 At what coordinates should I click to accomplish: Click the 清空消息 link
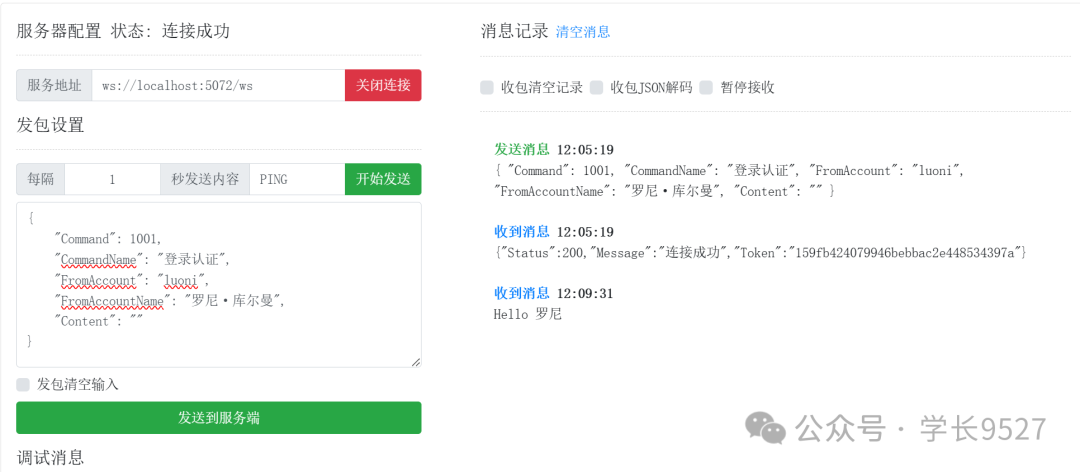[582, 32]
